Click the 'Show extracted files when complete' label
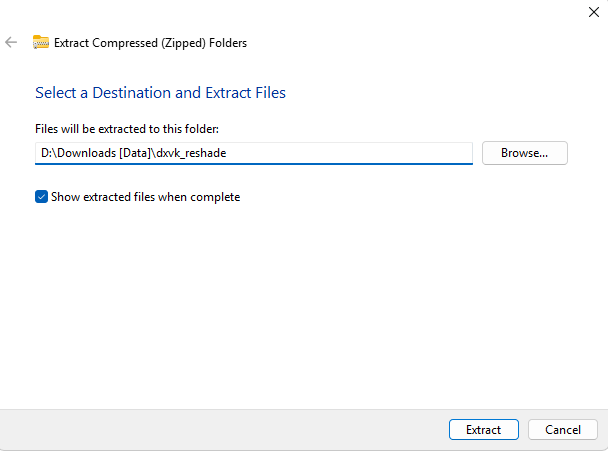Viewport: 608px width, 459px height. click(x=145, y=197)
